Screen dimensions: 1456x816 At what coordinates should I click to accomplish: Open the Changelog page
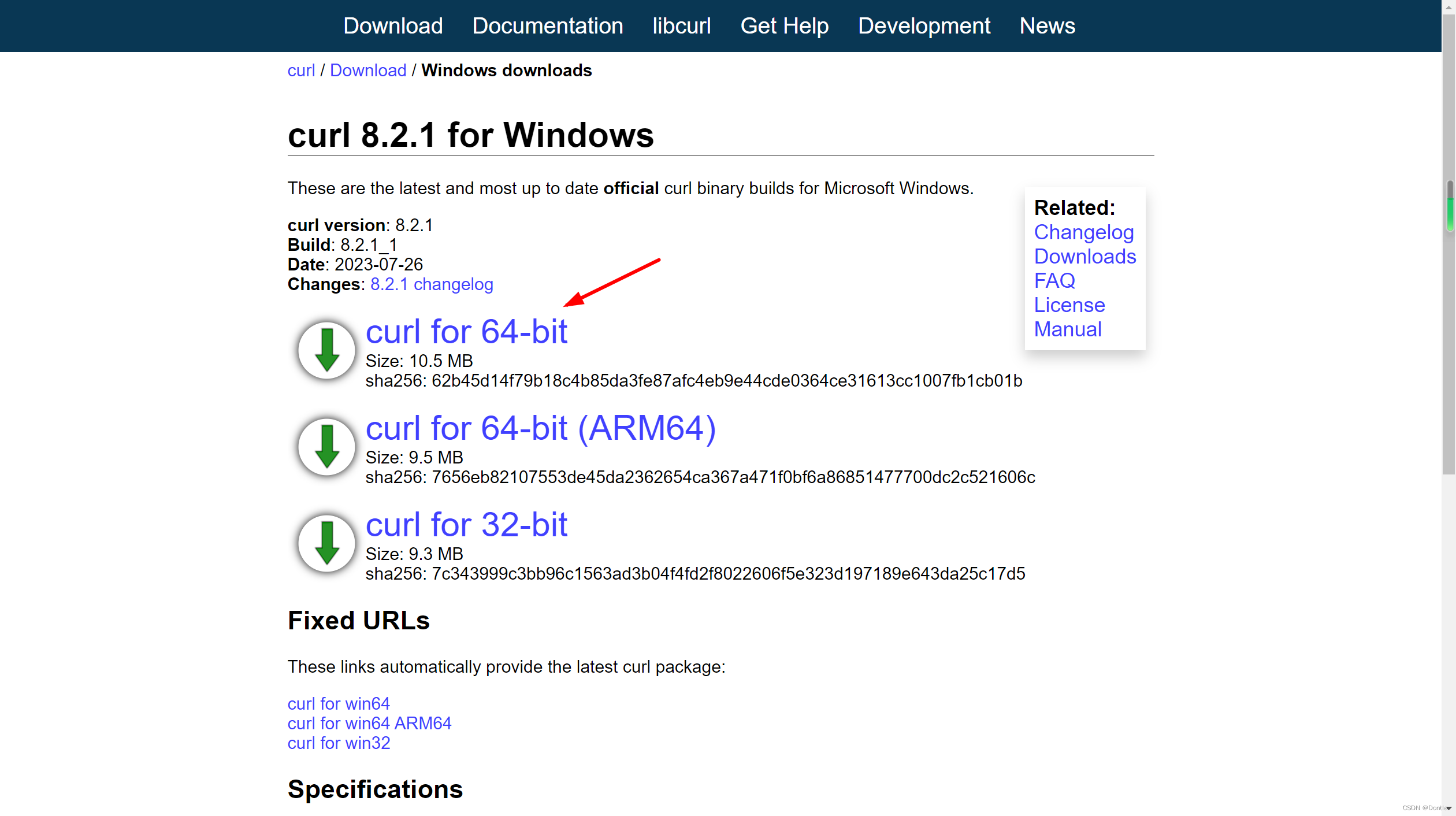pos(1082,232)
